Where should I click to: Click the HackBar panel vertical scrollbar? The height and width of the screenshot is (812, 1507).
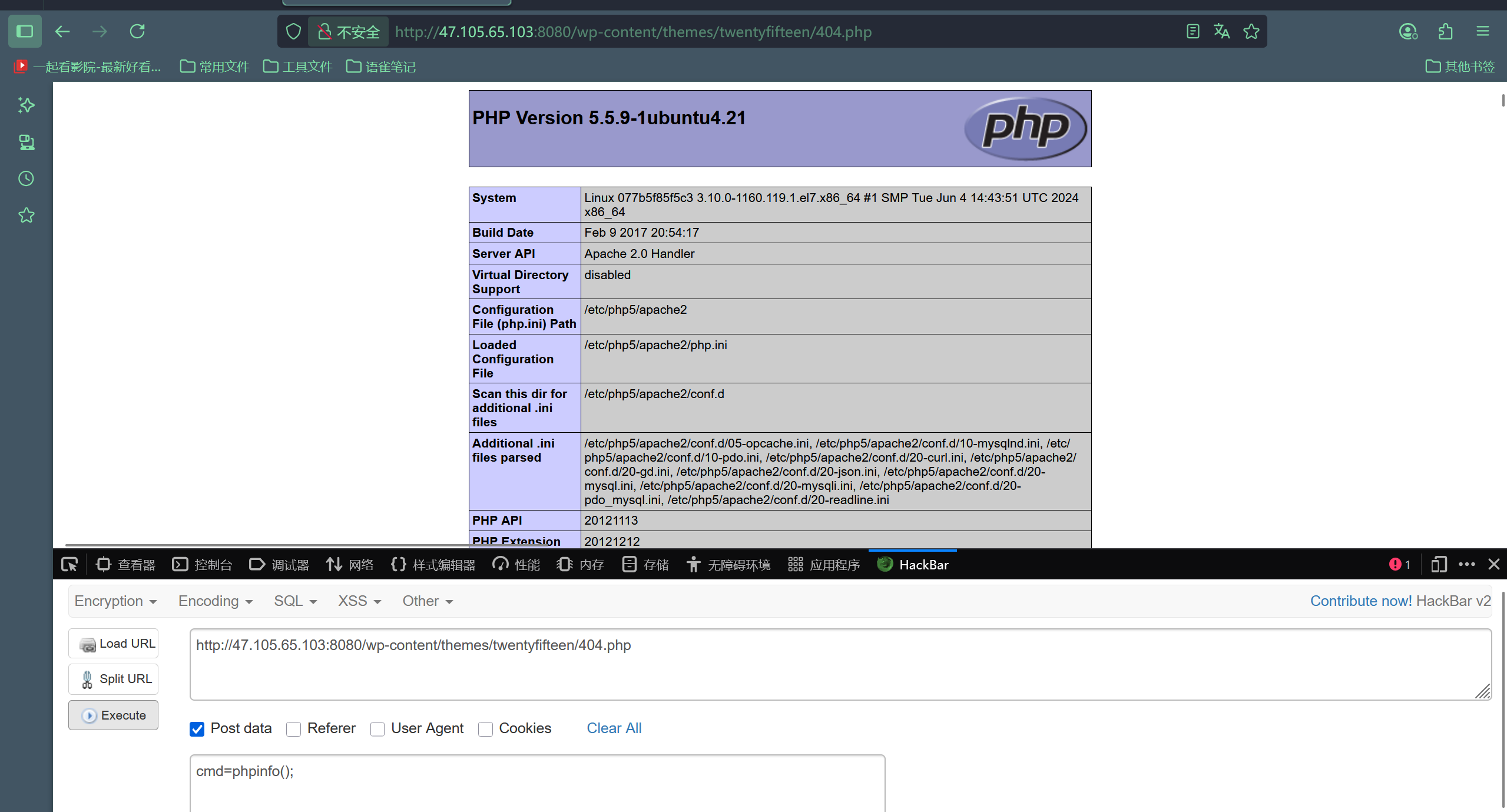(1502, 701)
